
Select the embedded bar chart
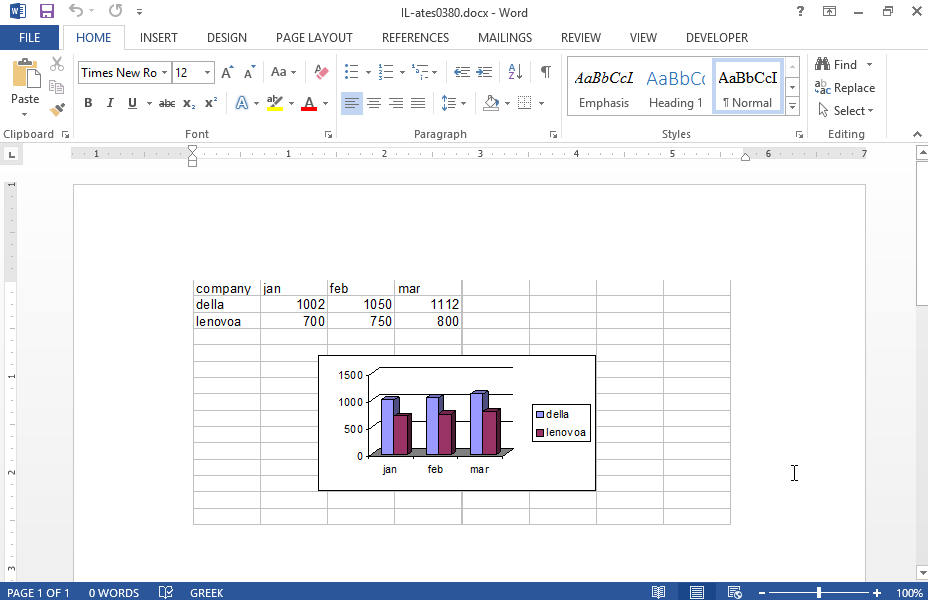pyautogui.click(x=457, y=422)
